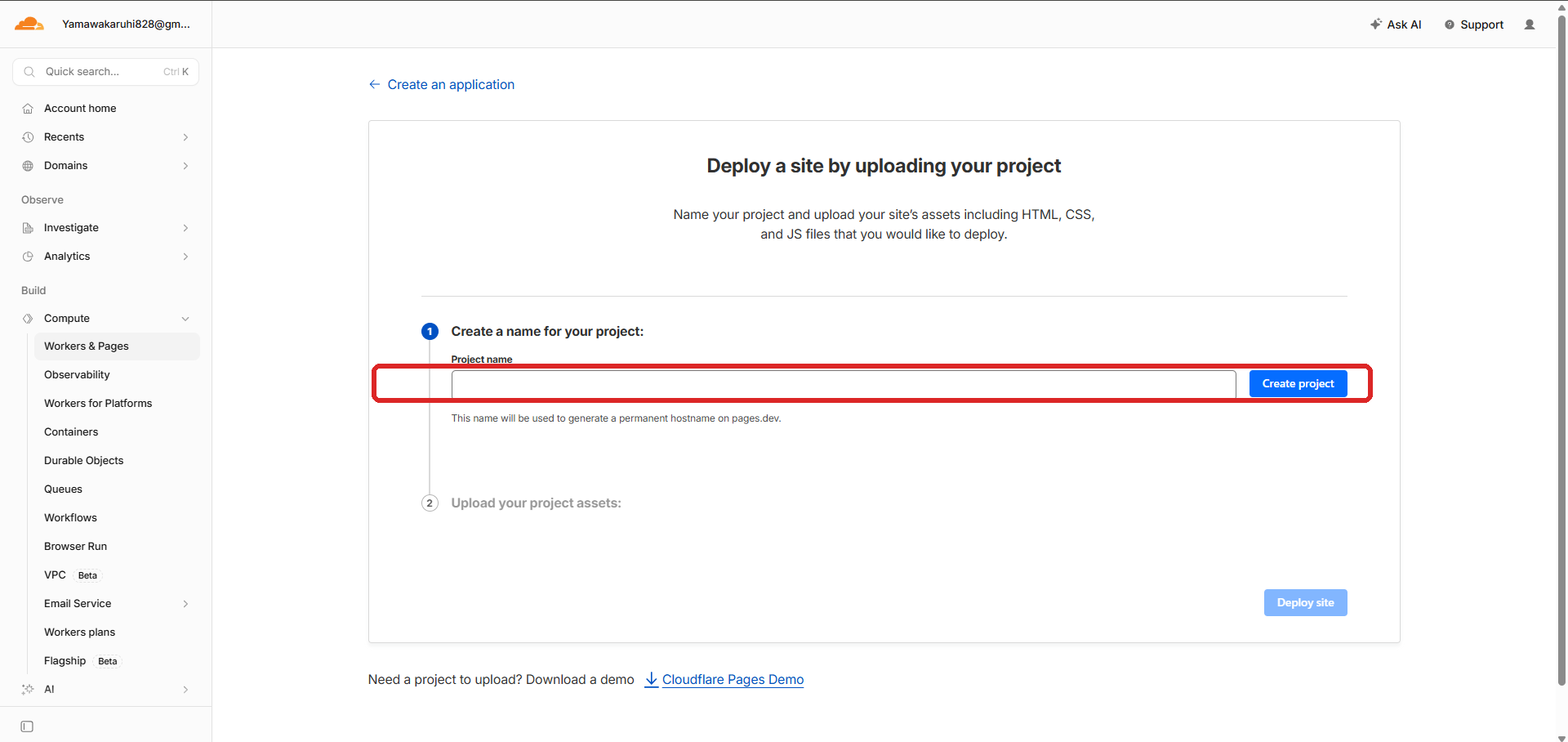Click the Support question mark icon
Screen dimensions: 1568x742
1450,25
